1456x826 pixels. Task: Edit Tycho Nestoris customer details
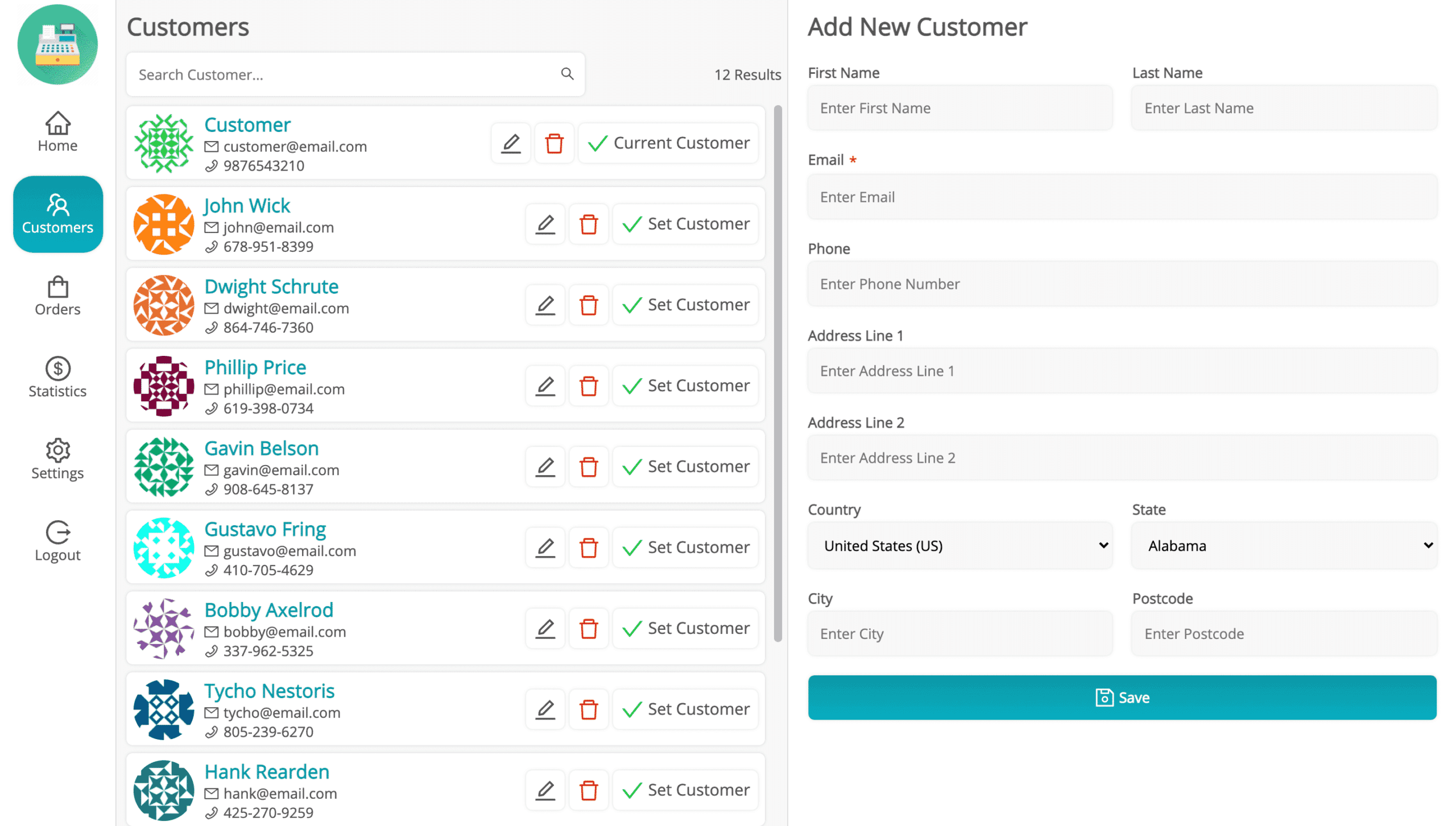[x=545, y=709]
